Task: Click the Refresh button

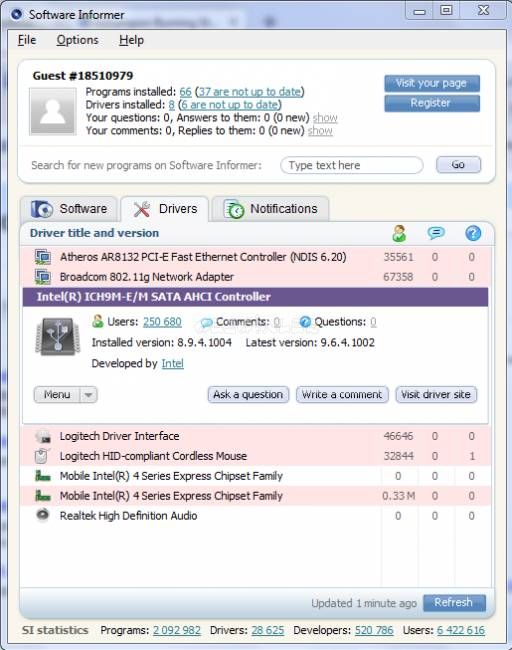Action: pos(454,602)
